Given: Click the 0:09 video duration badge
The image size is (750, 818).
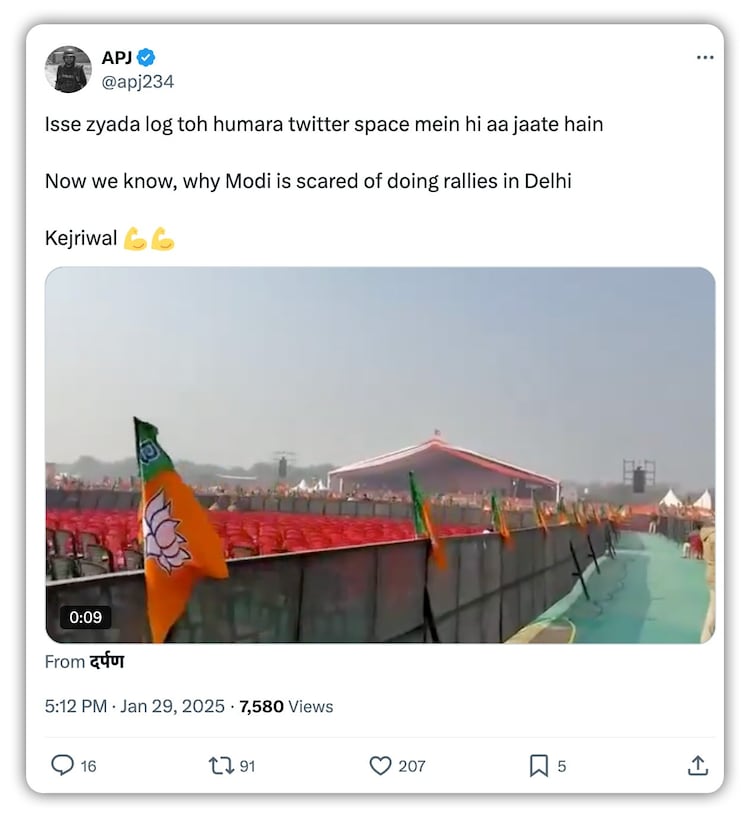Looking at the screenshot, I should coord(84,617).
